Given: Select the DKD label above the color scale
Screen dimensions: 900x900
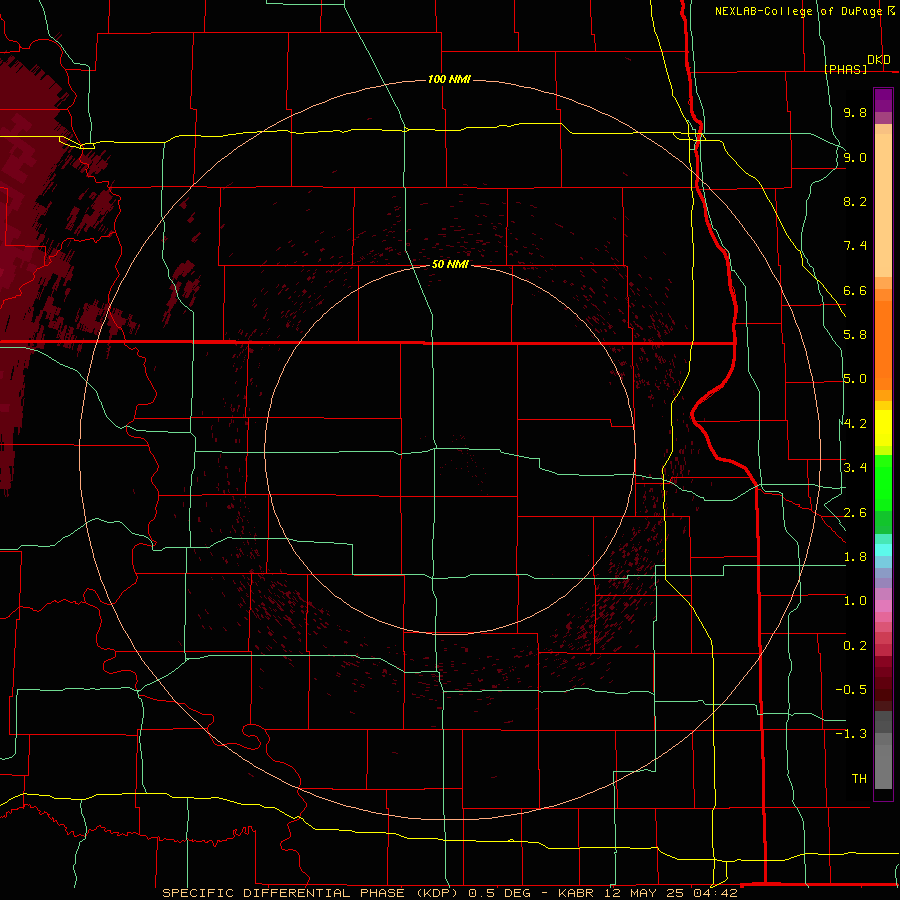Looking at the screenshot, I should tap(878, 60).
